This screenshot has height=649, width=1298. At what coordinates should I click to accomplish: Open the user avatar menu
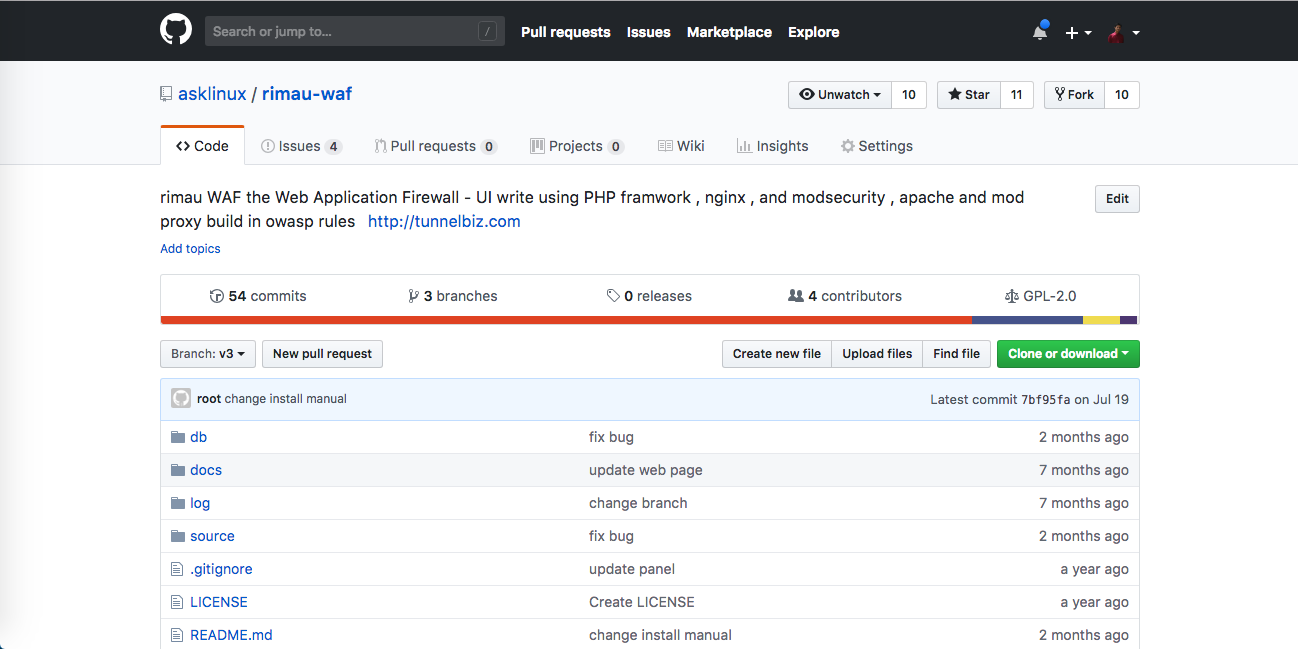(1123, 33)
